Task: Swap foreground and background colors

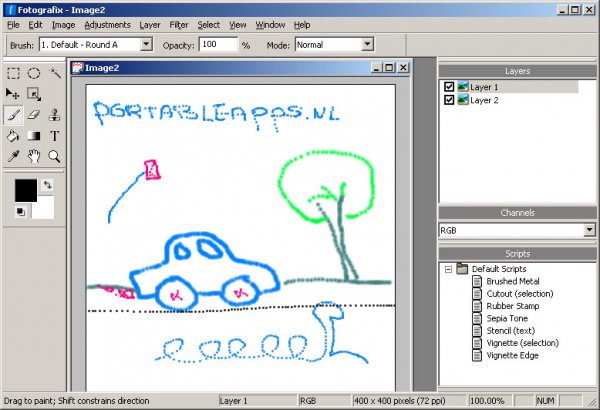Action: pos(47,185)
